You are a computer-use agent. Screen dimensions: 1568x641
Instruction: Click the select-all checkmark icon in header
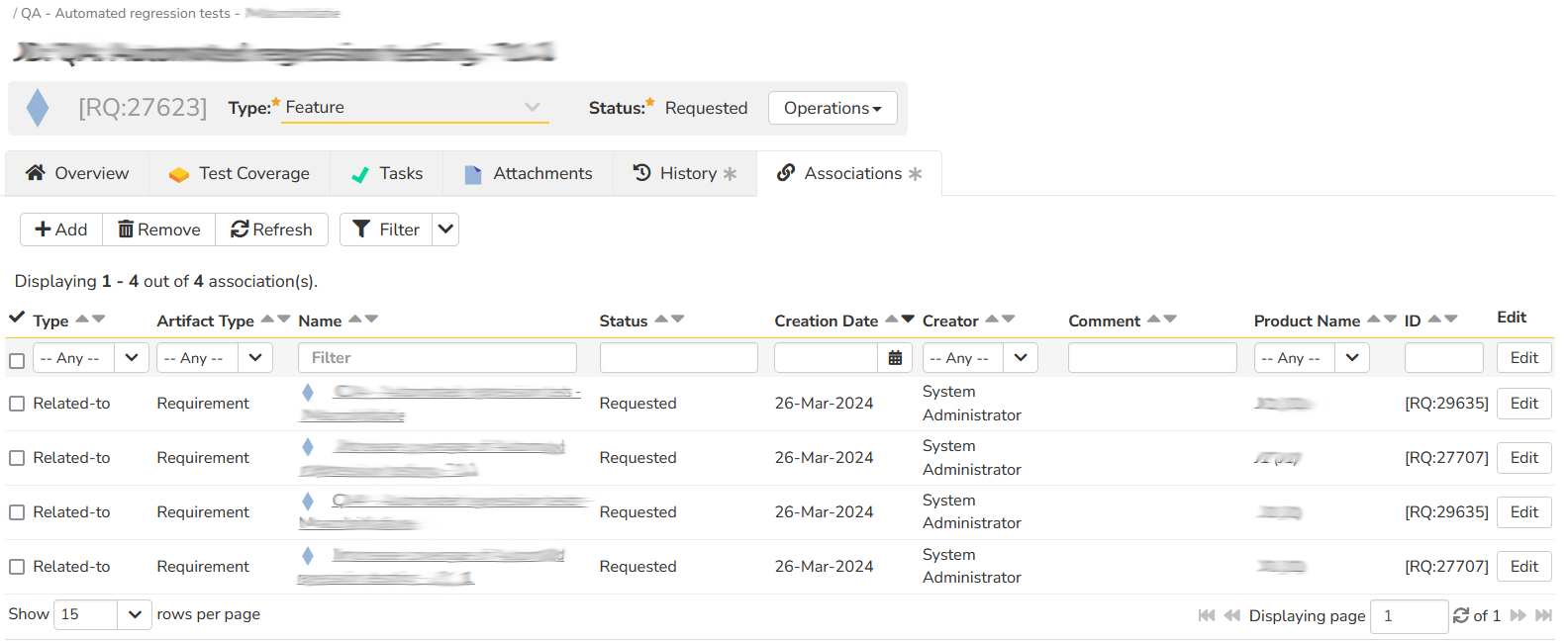[17, 318]
